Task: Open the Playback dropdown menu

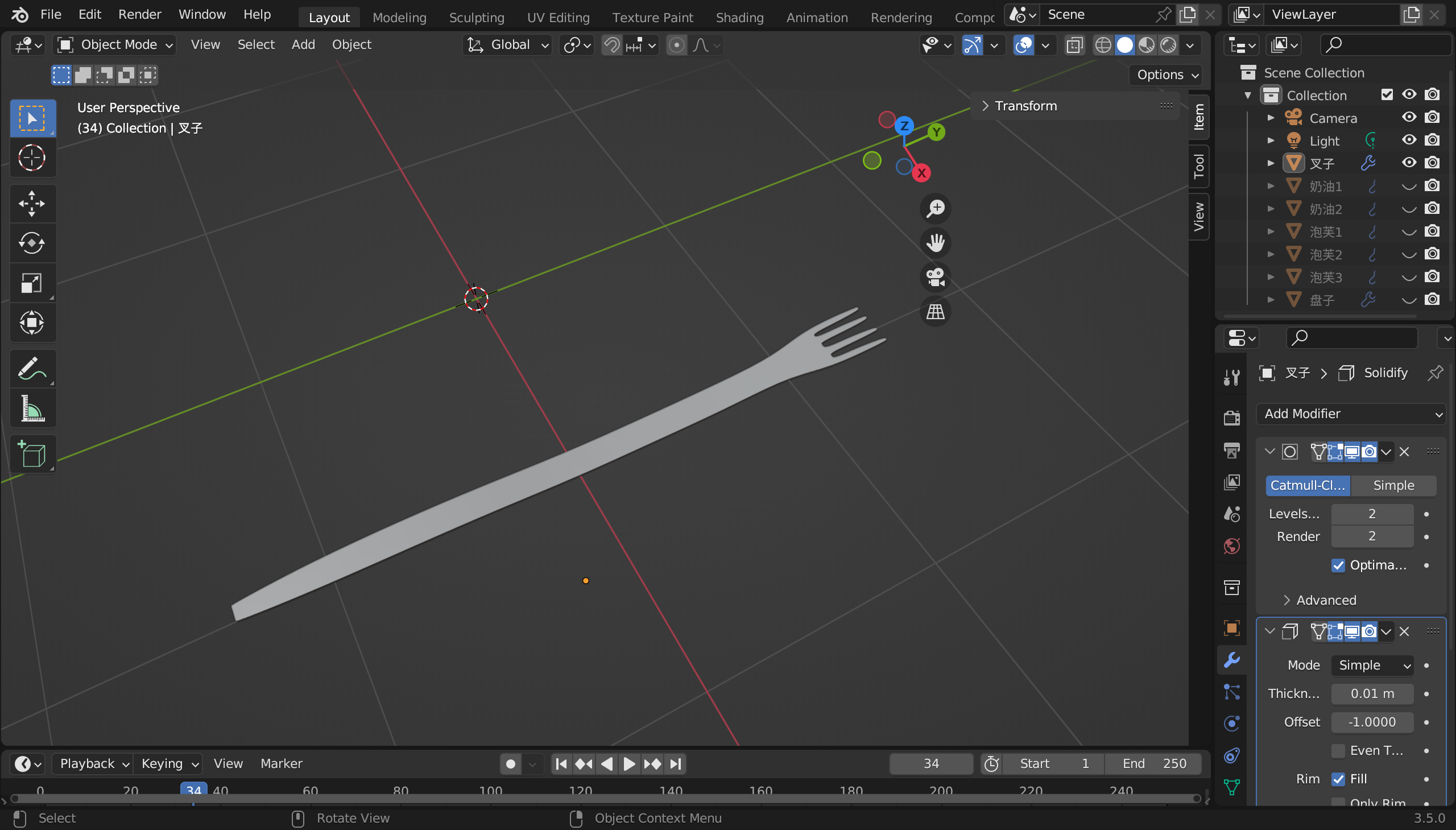Action: click(93, 764)
